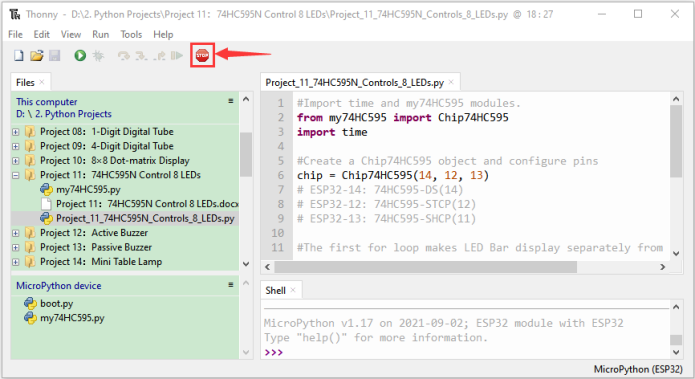Close the Project_11 editor tab
Viewport: 695px width, 379px height.
click(451, 82)
